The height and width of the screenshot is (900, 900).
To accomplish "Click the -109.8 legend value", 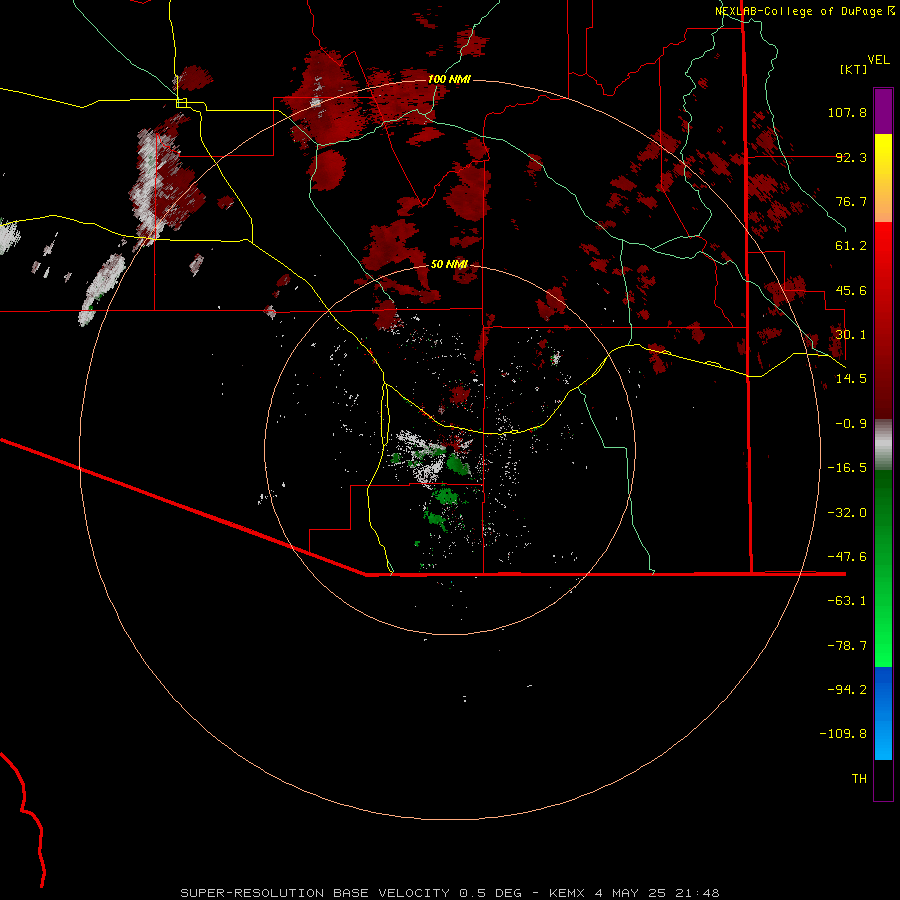I will pyautogui.click(x=843, y=734).
